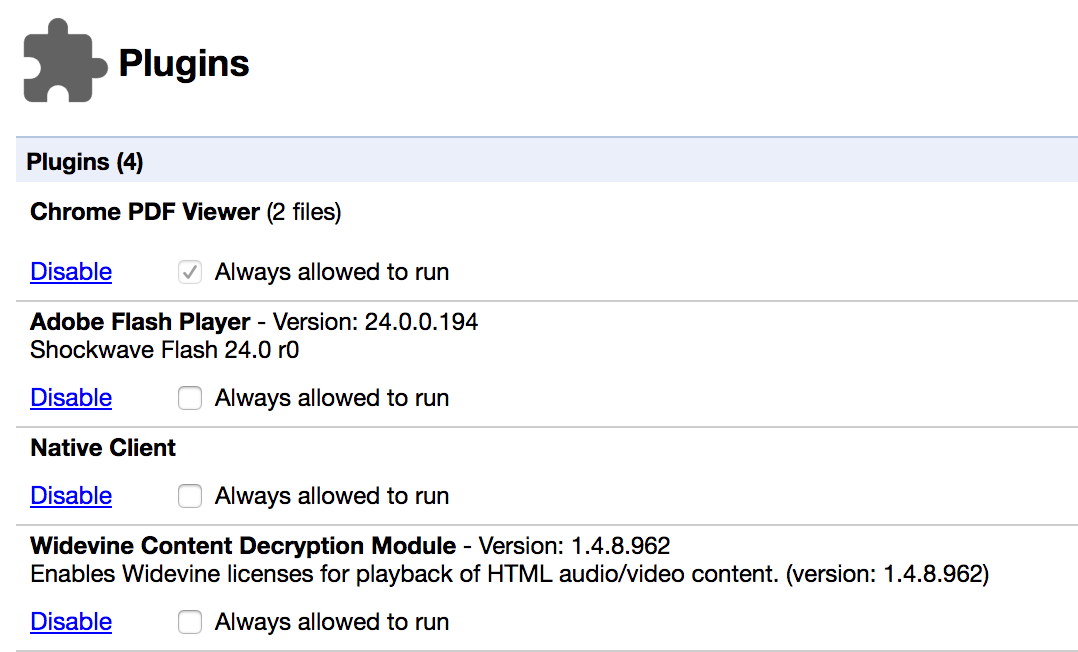Tick always allowed checkbox for Widevine module

coord(190,622)
